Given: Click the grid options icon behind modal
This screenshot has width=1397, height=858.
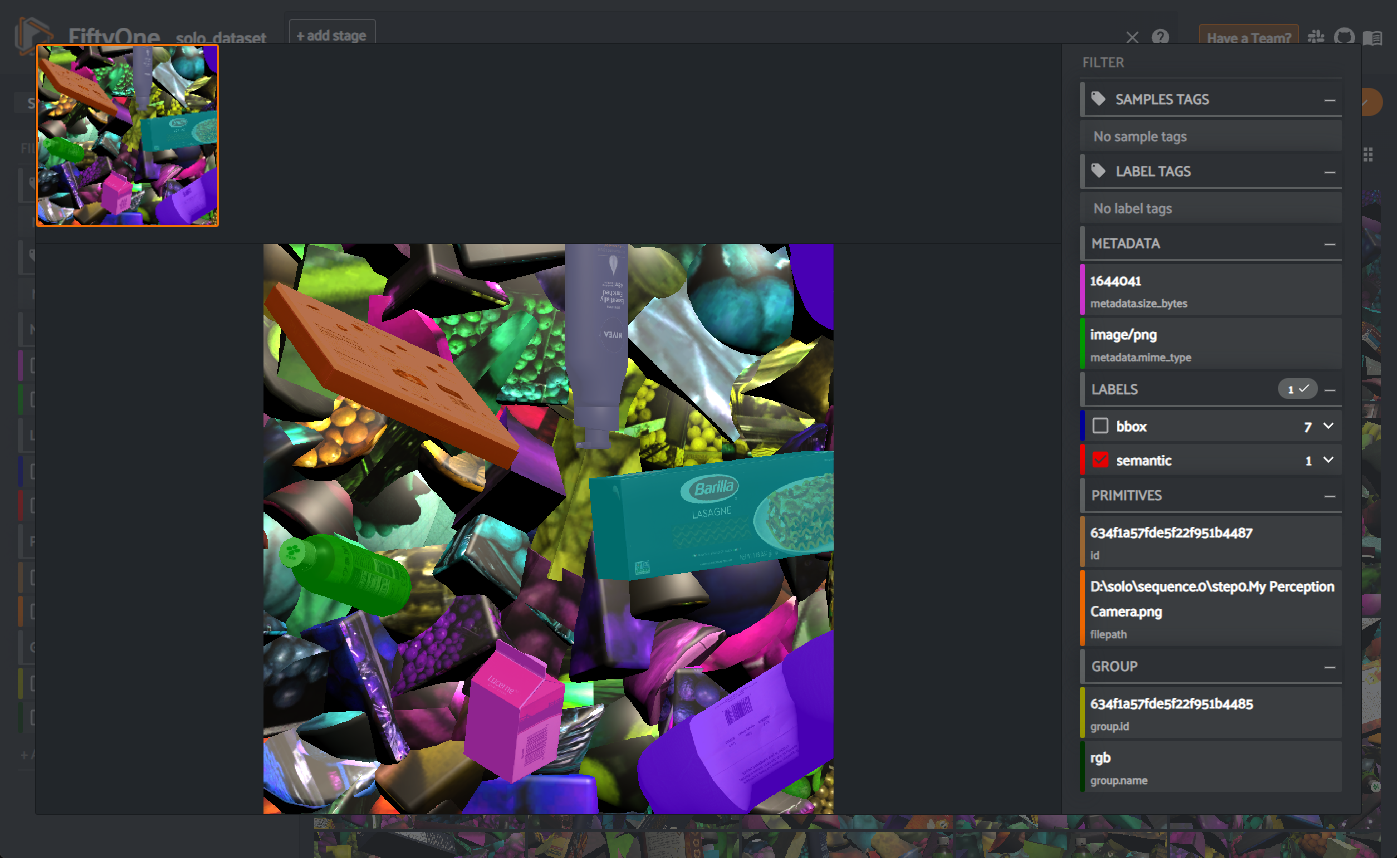Looking at the screenshot, I should [x=1369, y=153].
